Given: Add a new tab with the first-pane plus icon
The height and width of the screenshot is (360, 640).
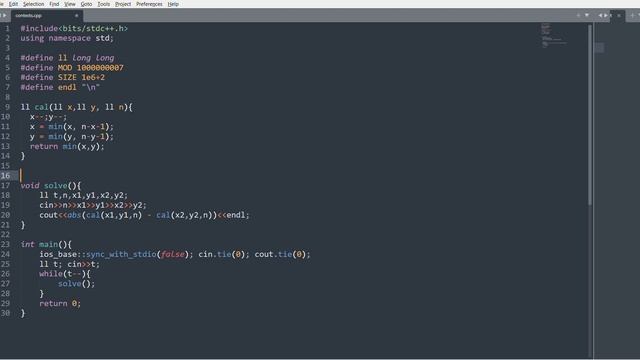Looking at the screenshot, I should [578, 16].
